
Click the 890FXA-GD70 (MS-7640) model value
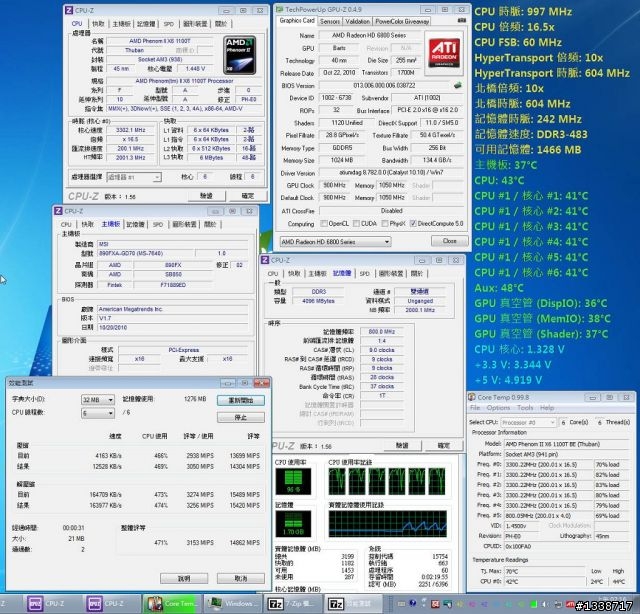[x=145, y=253]
